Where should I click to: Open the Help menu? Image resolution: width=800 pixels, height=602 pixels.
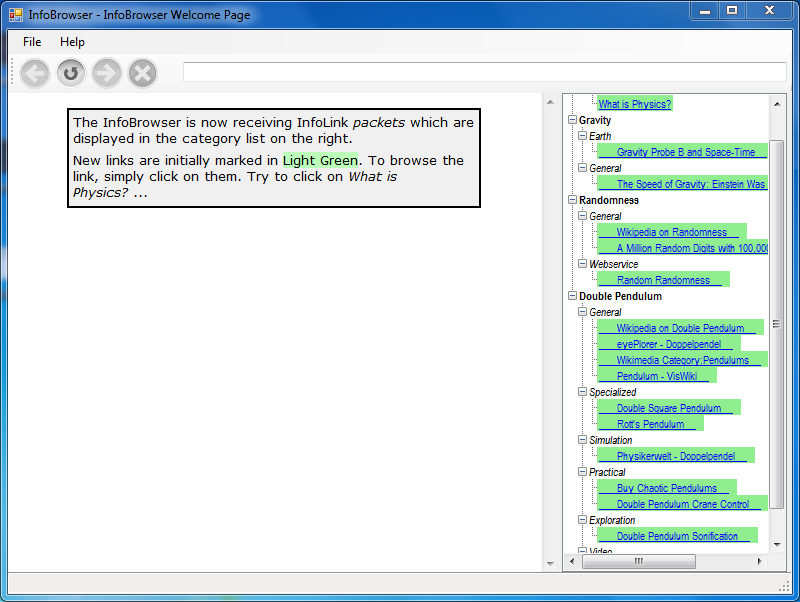pyautogui.click(x=72, y=42)
